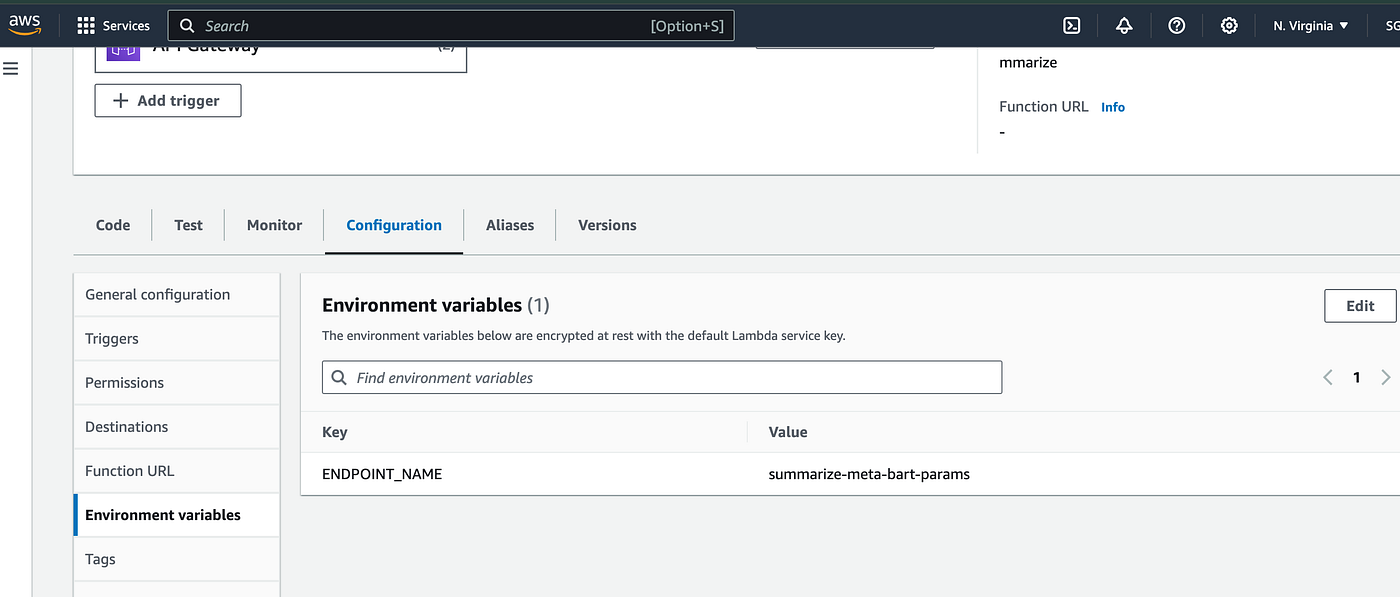Click the API Gateway trigger icon
The image size is (1400, 597).
tap(123, 50)
